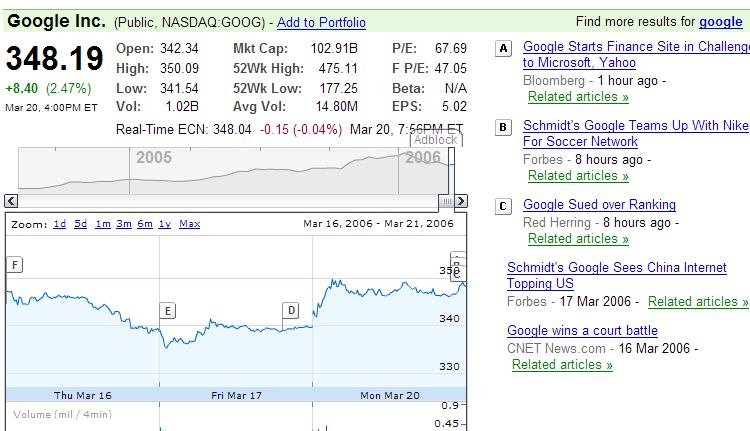Click the C news badge icon
Viewport: 750px width, 431px height.
tap(503, 207)
